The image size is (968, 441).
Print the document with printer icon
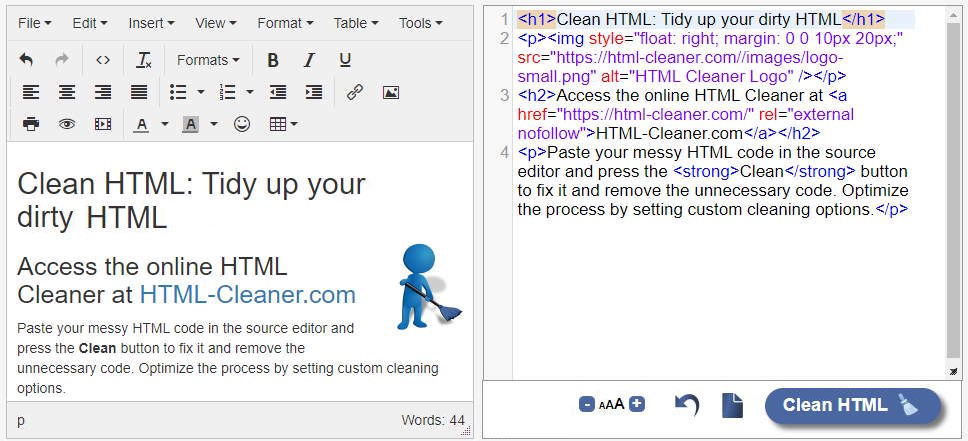pos(31,124)
